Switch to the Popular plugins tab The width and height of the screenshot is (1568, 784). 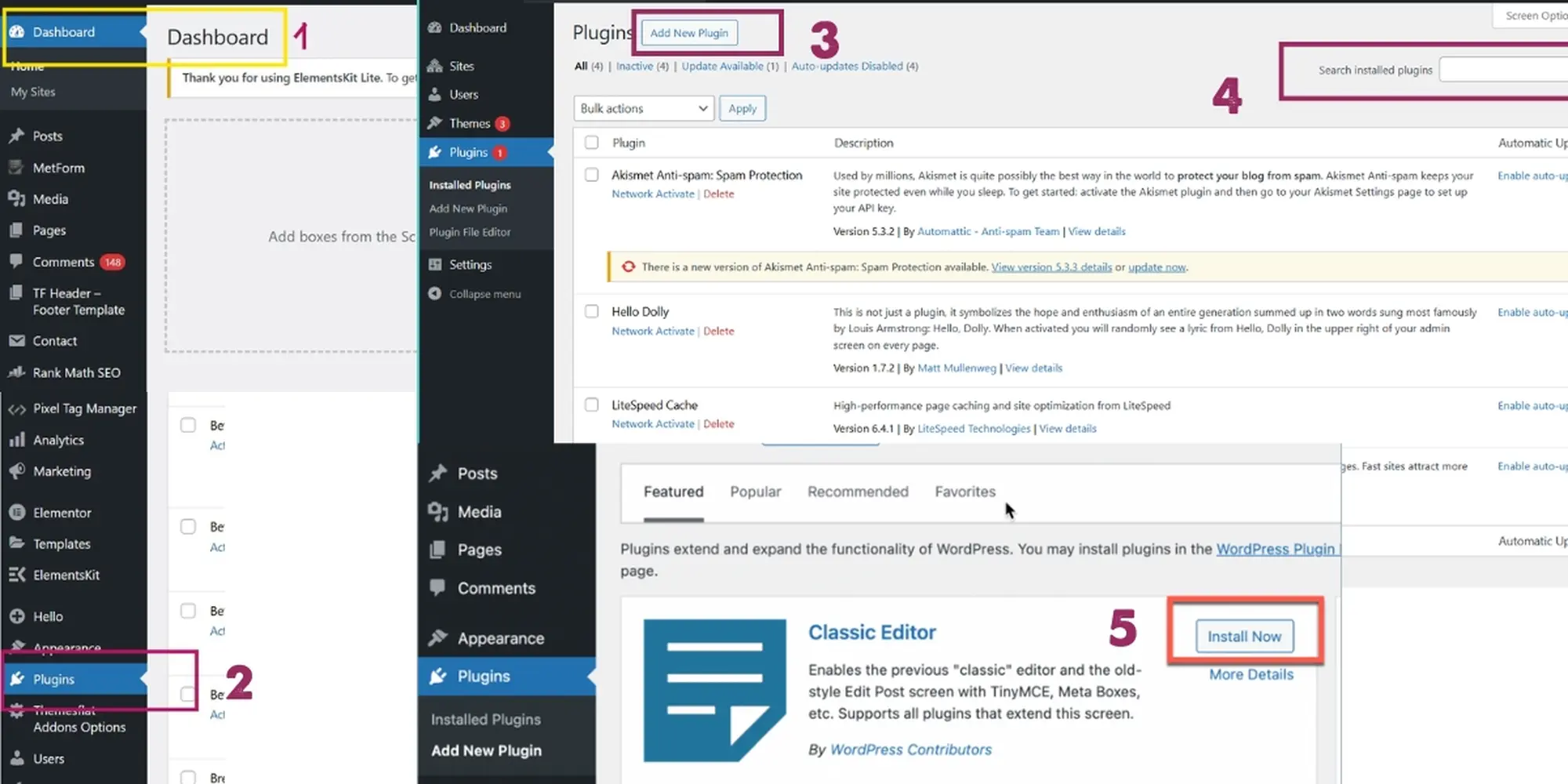(x=755, y=492)
